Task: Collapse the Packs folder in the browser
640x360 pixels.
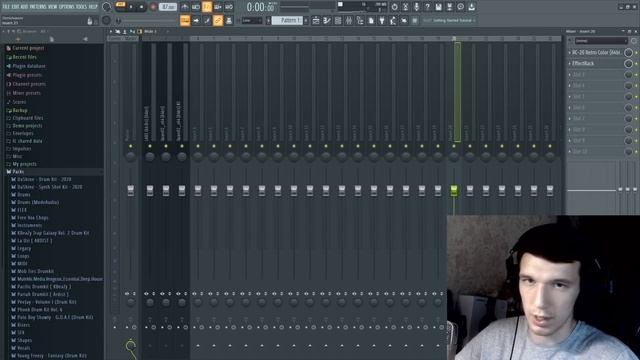Action: (18, 172)
